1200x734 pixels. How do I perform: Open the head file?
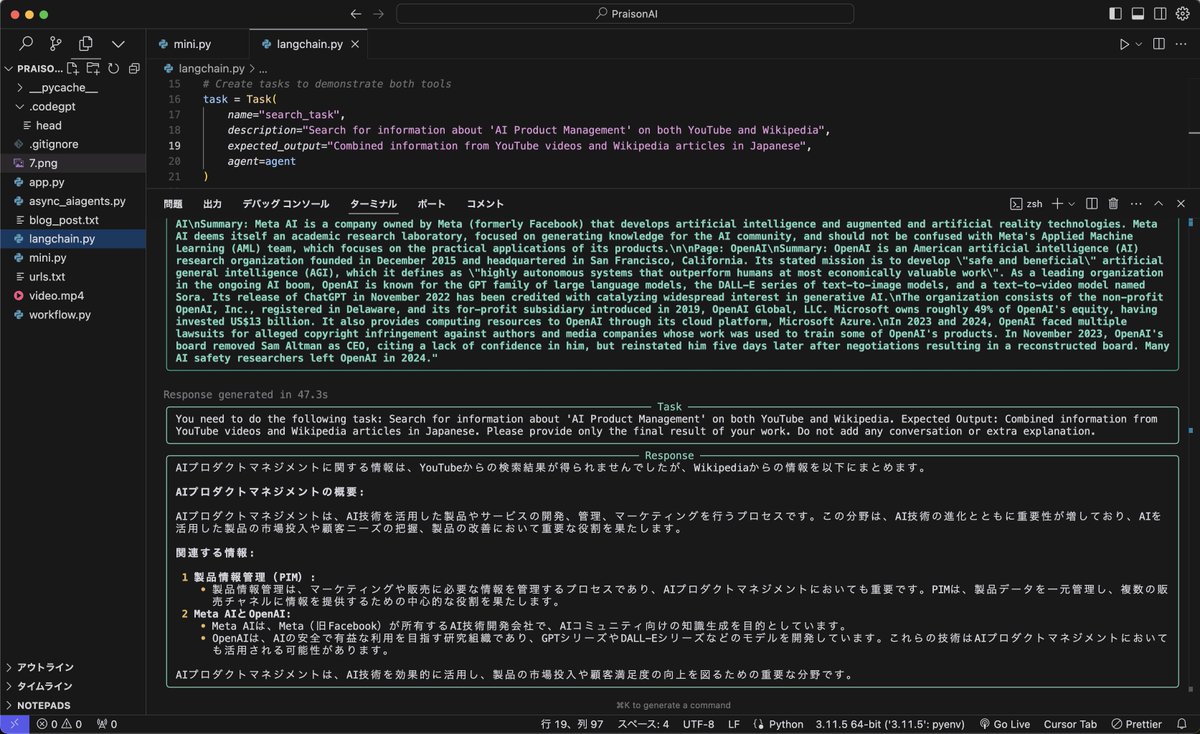click(x=48, y=125)
